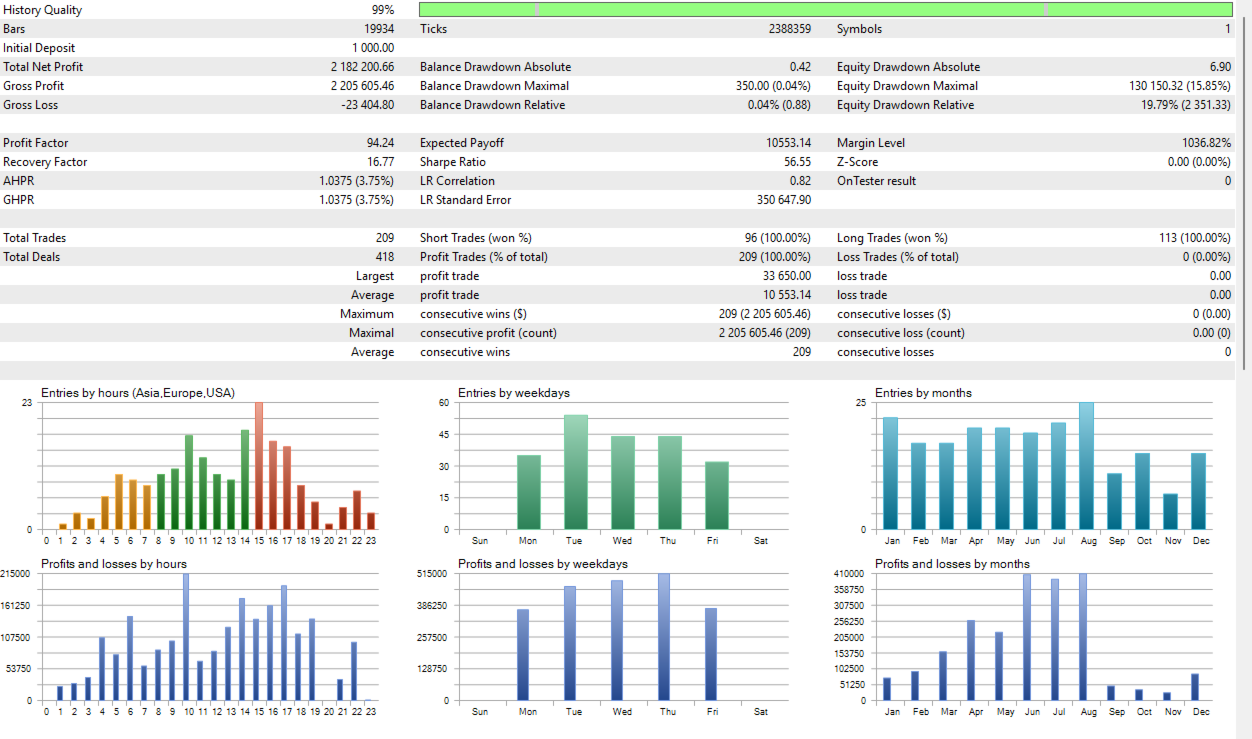Screen dimensions: 1252x739
Task: Click the tallest red bar at hour 15
Action: pos(259,465)
